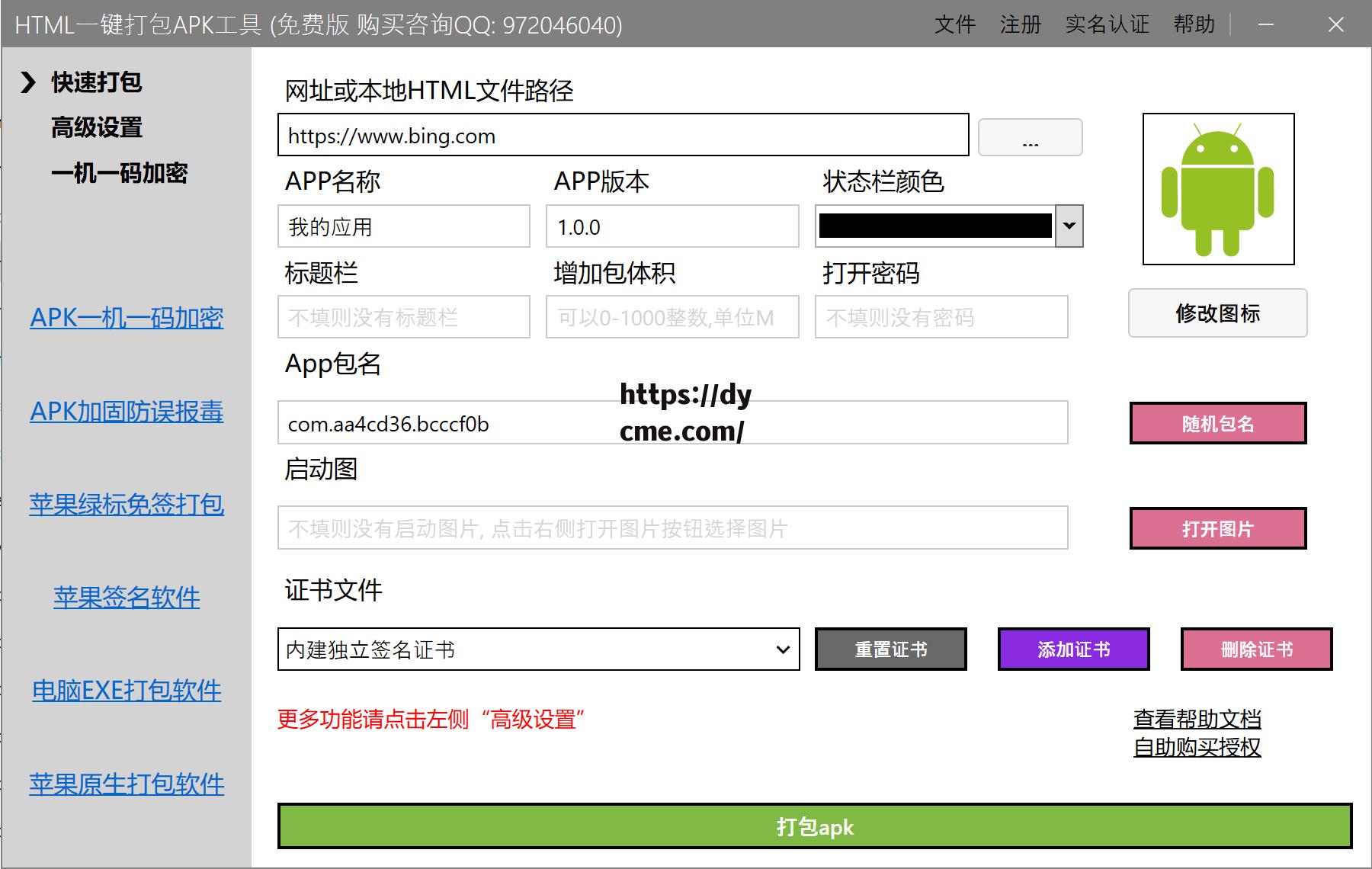
Task: Open the APK加固防误报毒 link
Action: click(127, 412)
